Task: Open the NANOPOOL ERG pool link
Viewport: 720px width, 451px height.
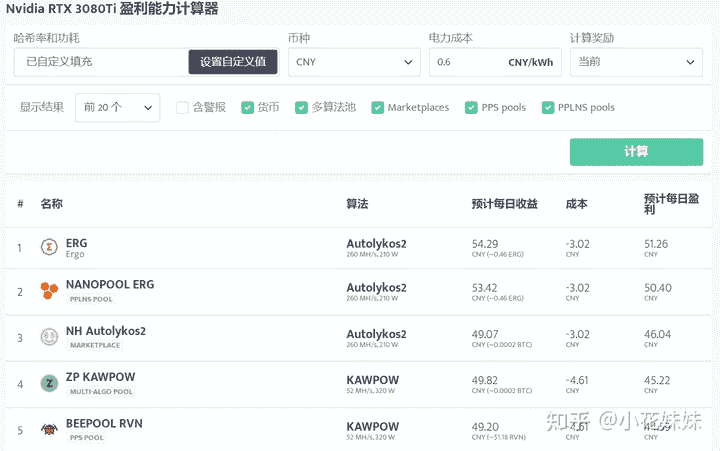Action: [x=110, y=285]
